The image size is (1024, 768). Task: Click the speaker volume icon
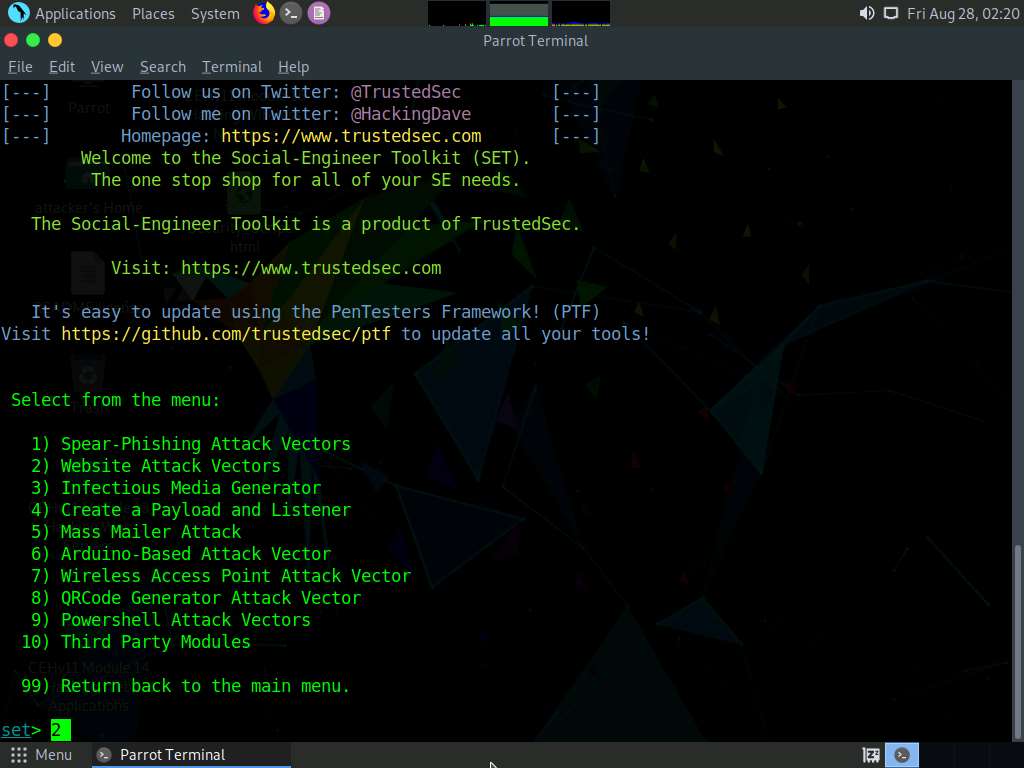(x=866, y=13)
